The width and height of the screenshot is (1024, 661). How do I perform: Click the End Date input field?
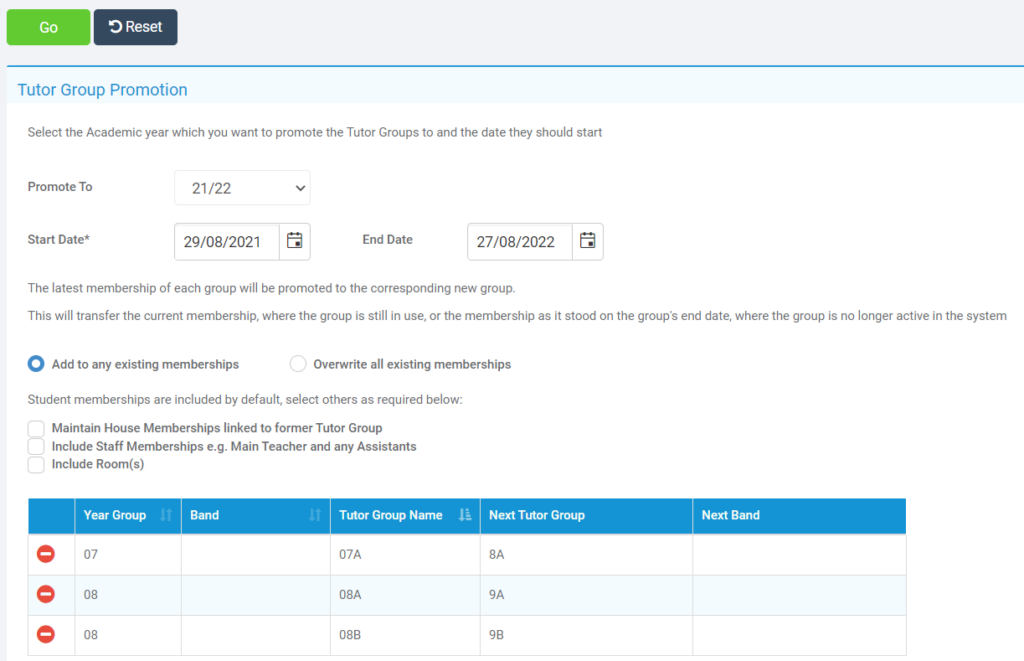pyautogui.click(x=520, y=242)
